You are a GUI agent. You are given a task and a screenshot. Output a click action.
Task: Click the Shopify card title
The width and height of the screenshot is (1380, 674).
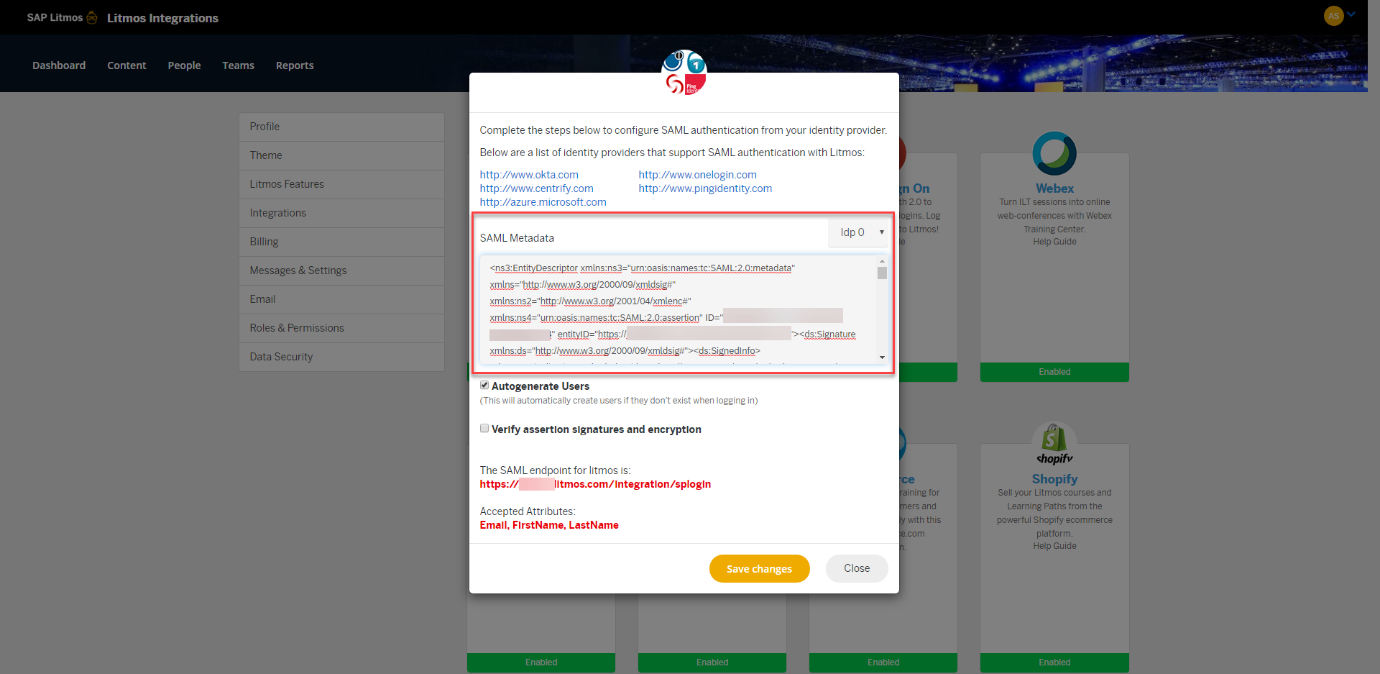(1055, 479)
